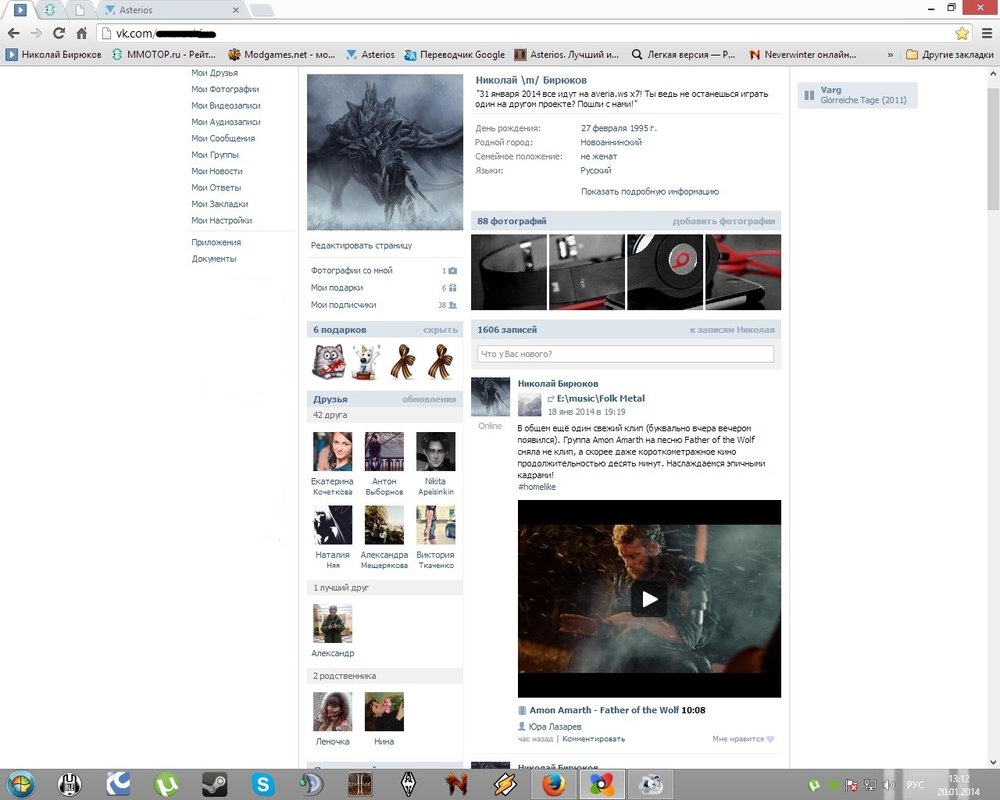Click the Что у Вас нового field

626,354
